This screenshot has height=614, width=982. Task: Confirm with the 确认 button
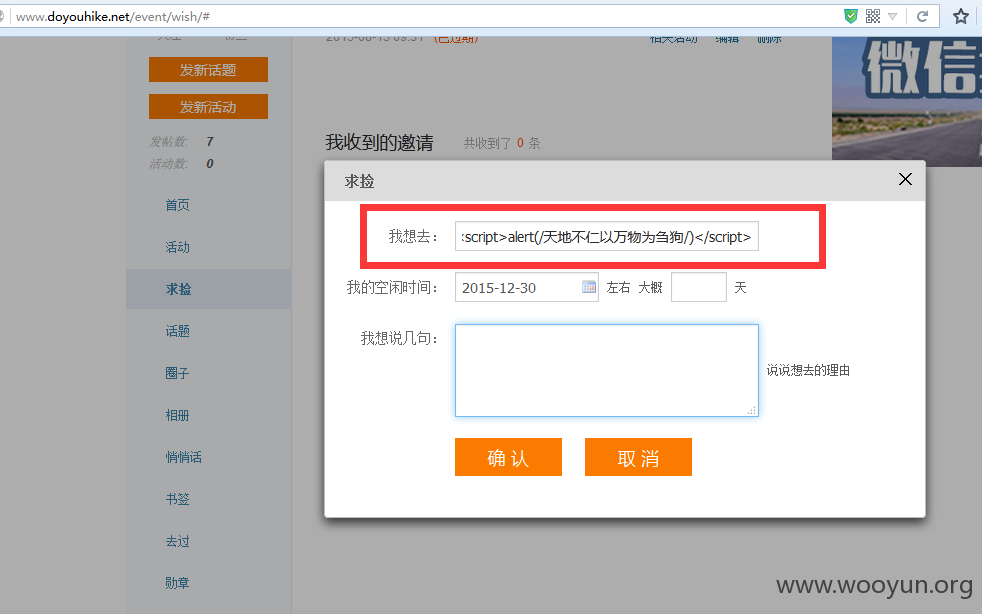point(508,457)
